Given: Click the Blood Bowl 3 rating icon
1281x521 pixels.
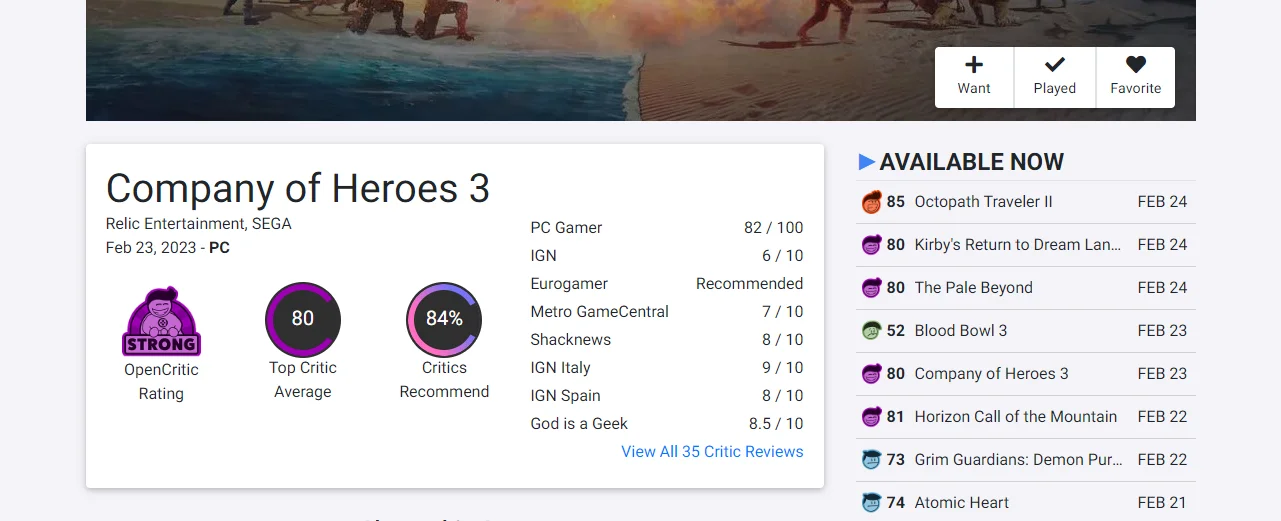Looking at the screenshot, I should 871,331.
